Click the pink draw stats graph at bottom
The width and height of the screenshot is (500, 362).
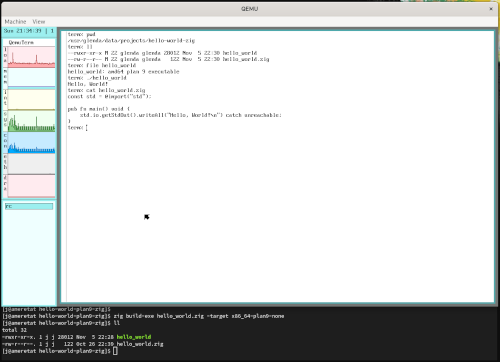(31, 186)
